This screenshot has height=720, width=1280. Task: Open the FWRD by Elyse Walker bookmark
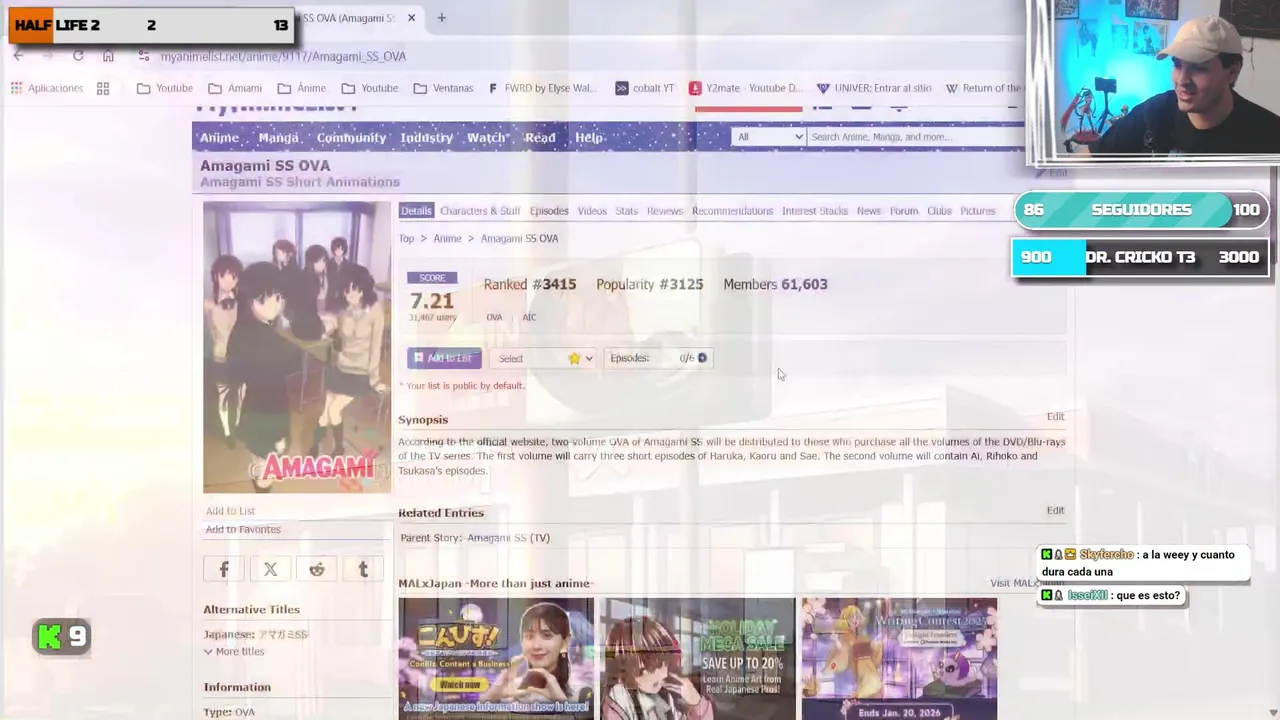542,88
